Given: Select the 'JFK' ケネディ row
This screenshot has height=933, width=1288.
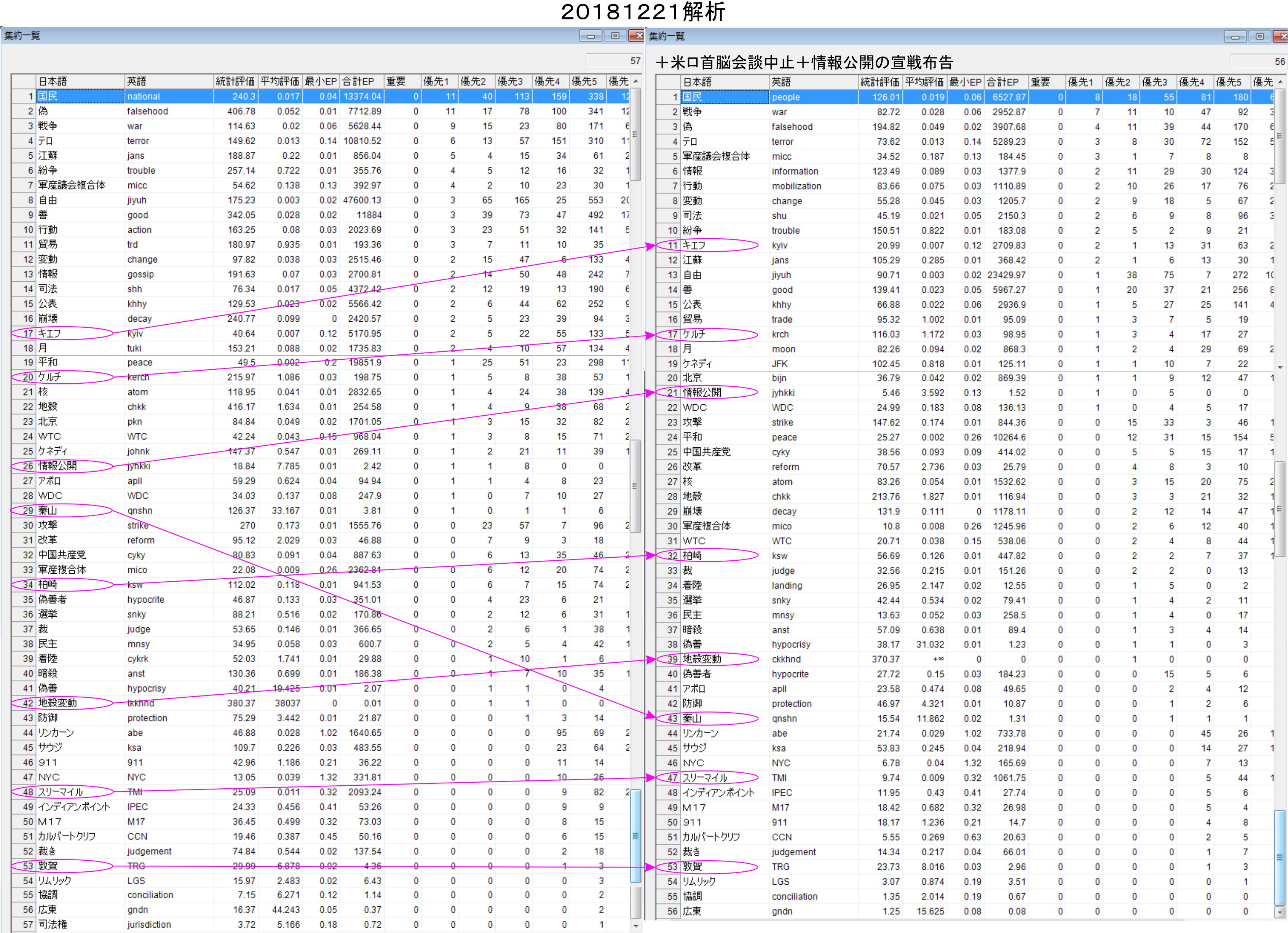Looking at the screenshot, I should (779, 364).
